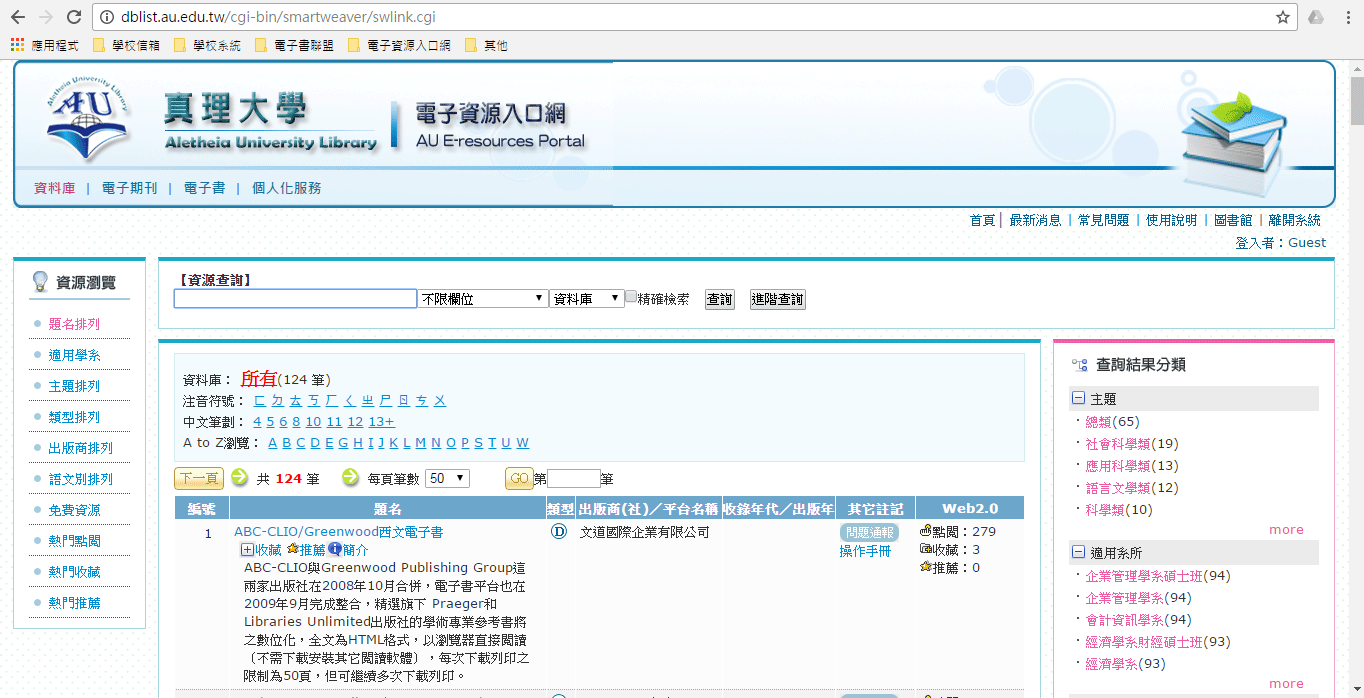Select 題名排列 in sidebar
Image resolution: width=1364 pixels, height=698 pixels.
click(x=74, y=324)
